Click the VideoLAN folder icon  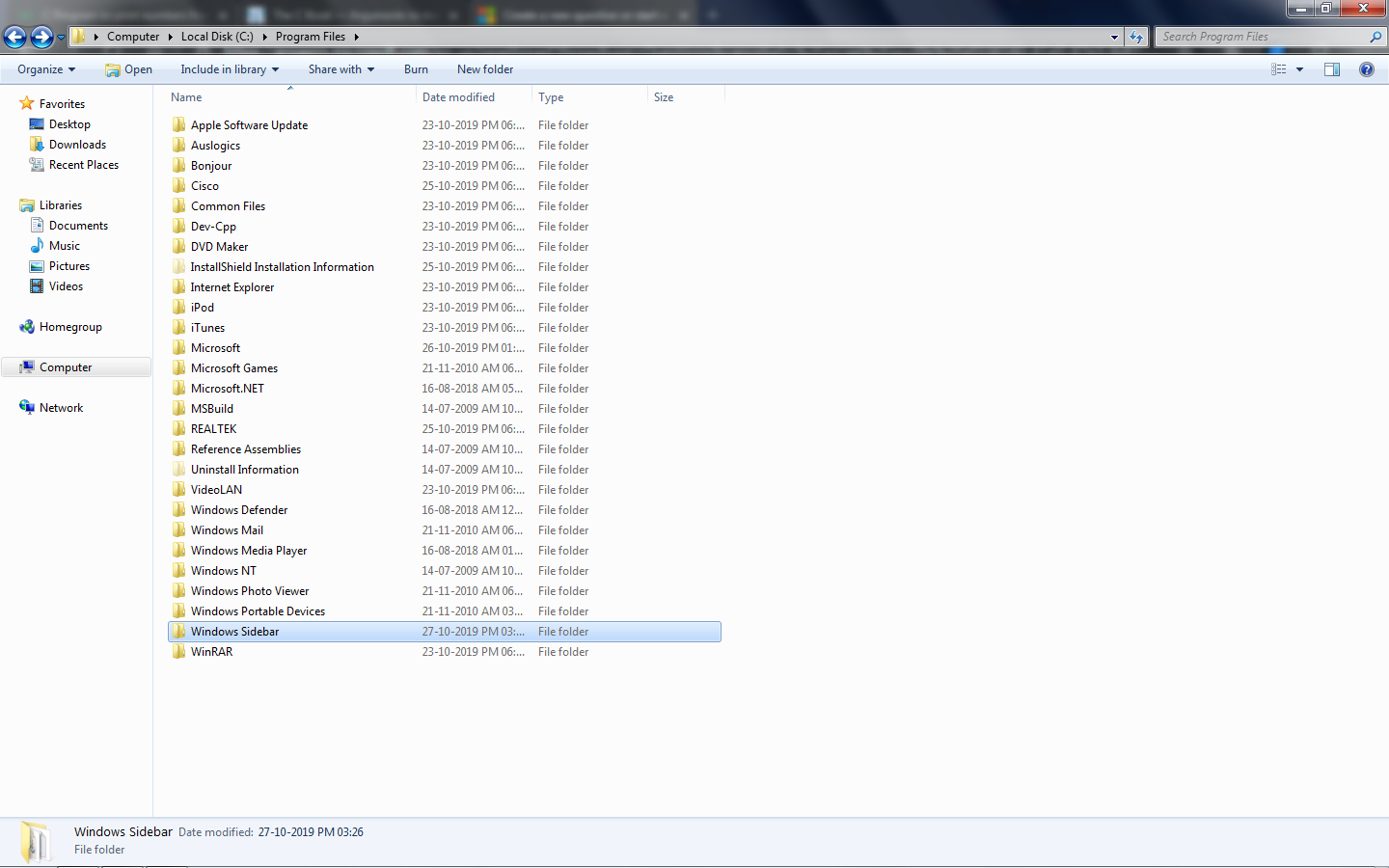point(179,490)
